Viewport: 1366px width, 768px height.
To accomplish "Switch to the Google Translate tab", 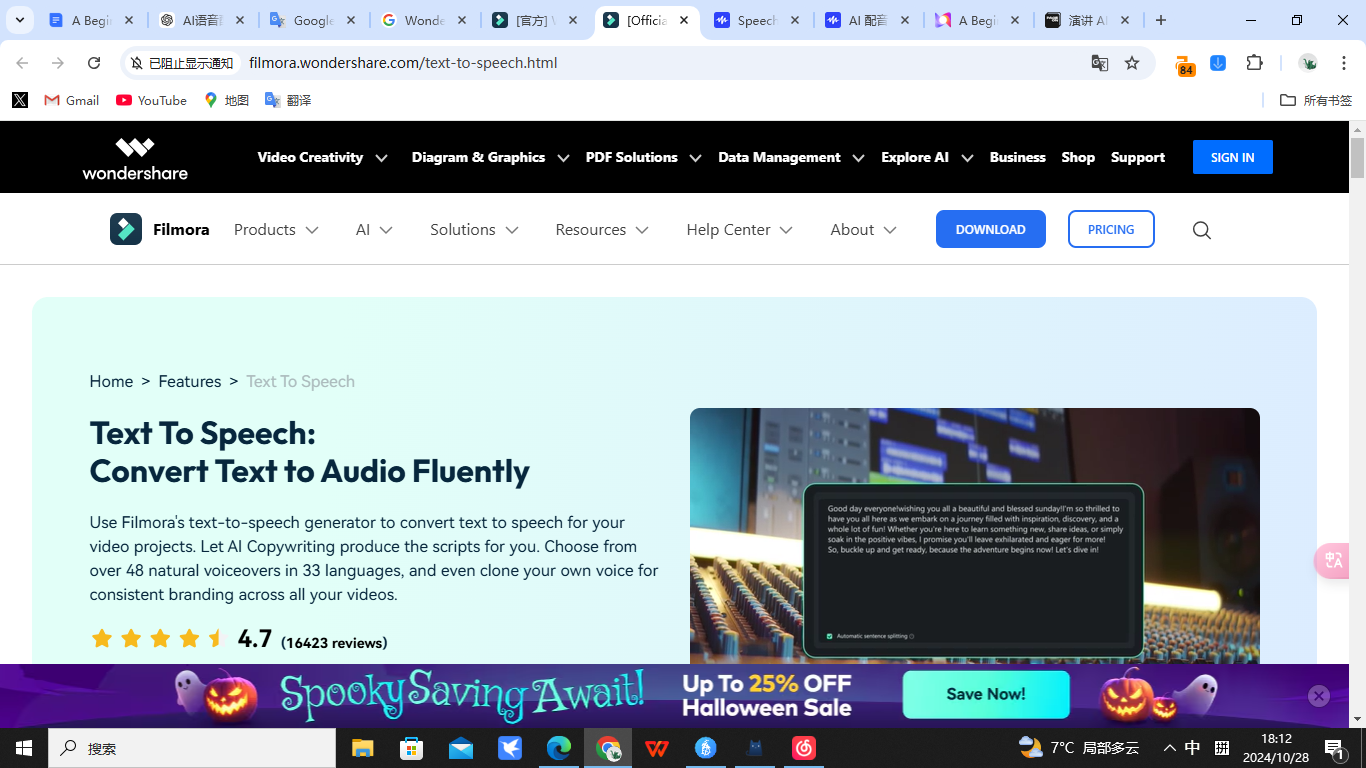I will (313, 21).
